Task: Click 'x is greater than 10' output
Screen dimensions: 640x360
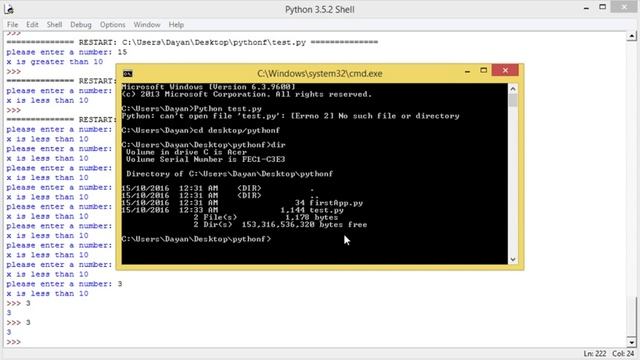Action: (x=55, y=62)
